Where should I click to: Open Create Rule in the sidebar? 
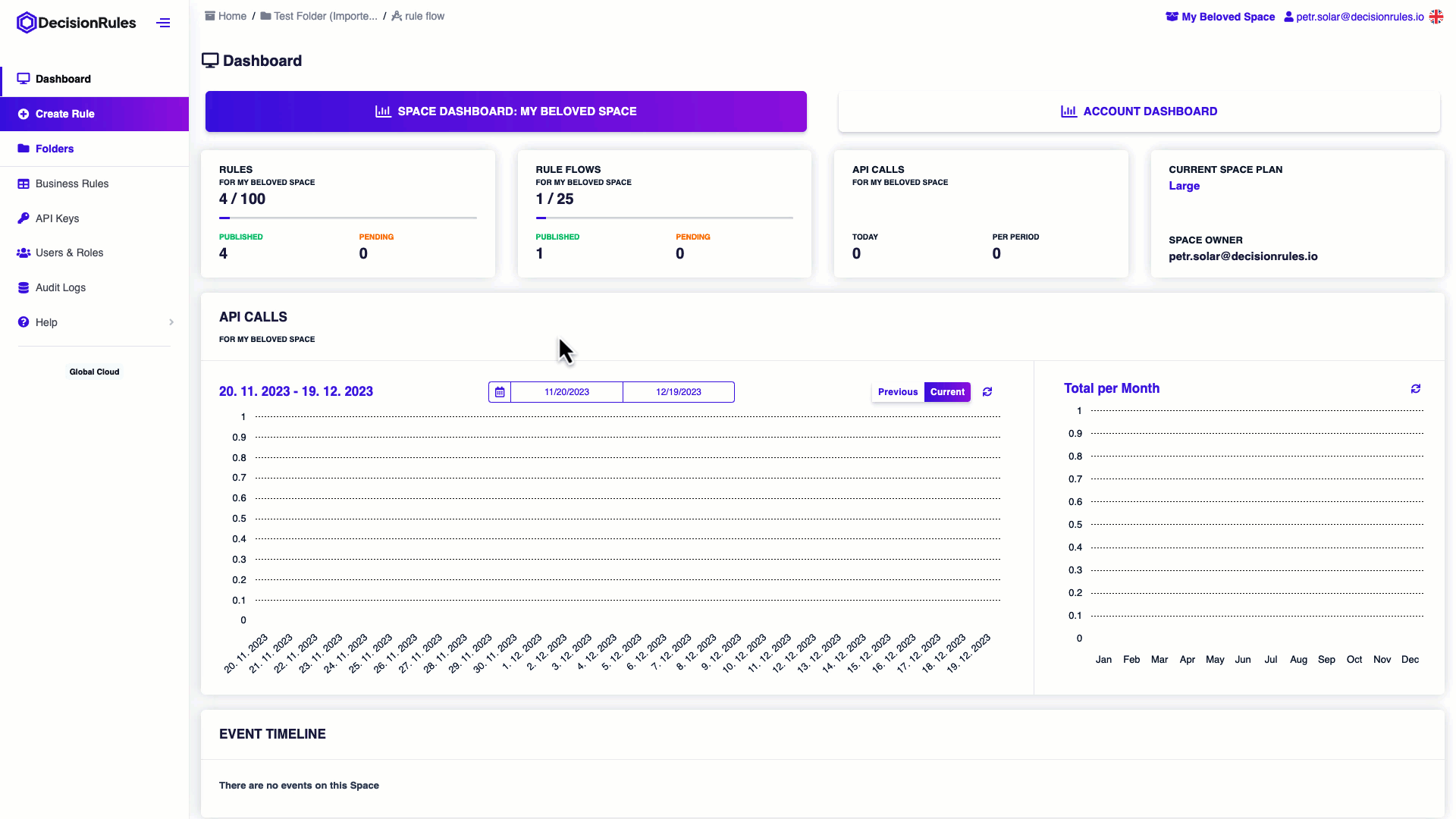[x=95, y=114]
